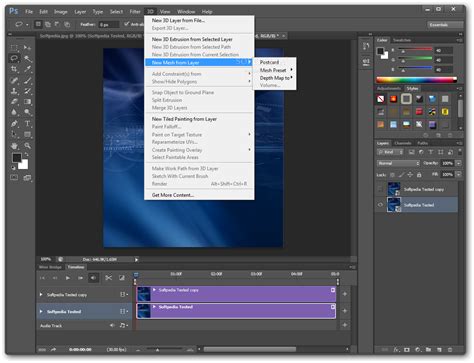Select the Rectangle shape tool
The image size is (474, 363).
27,134
